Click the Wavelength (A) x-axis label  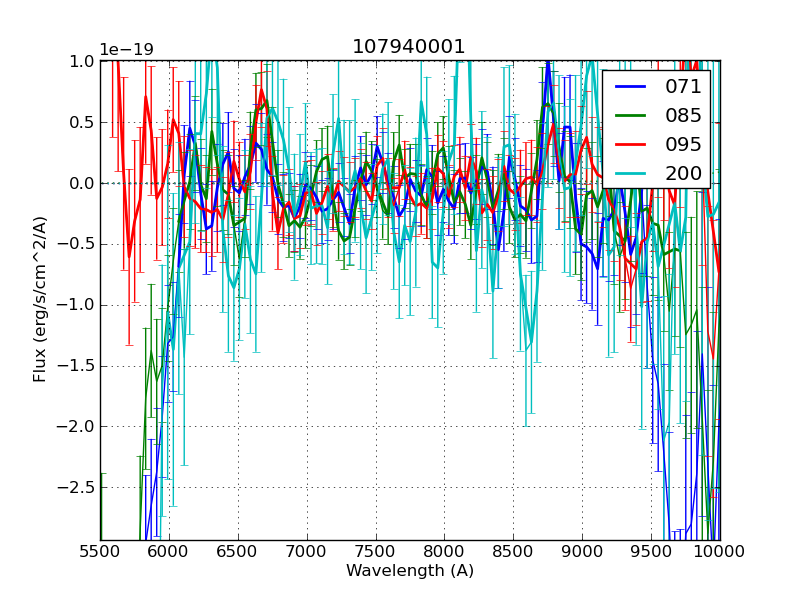coord(410,571)
